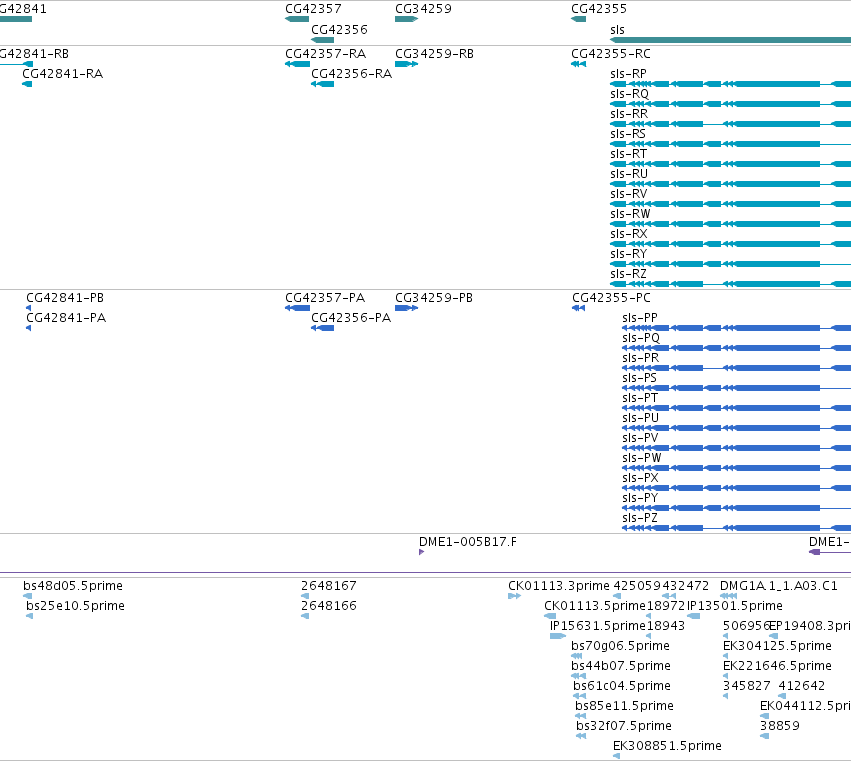Click the sls-RV transcript label
The image size is (851, 761).
(628, 194)
